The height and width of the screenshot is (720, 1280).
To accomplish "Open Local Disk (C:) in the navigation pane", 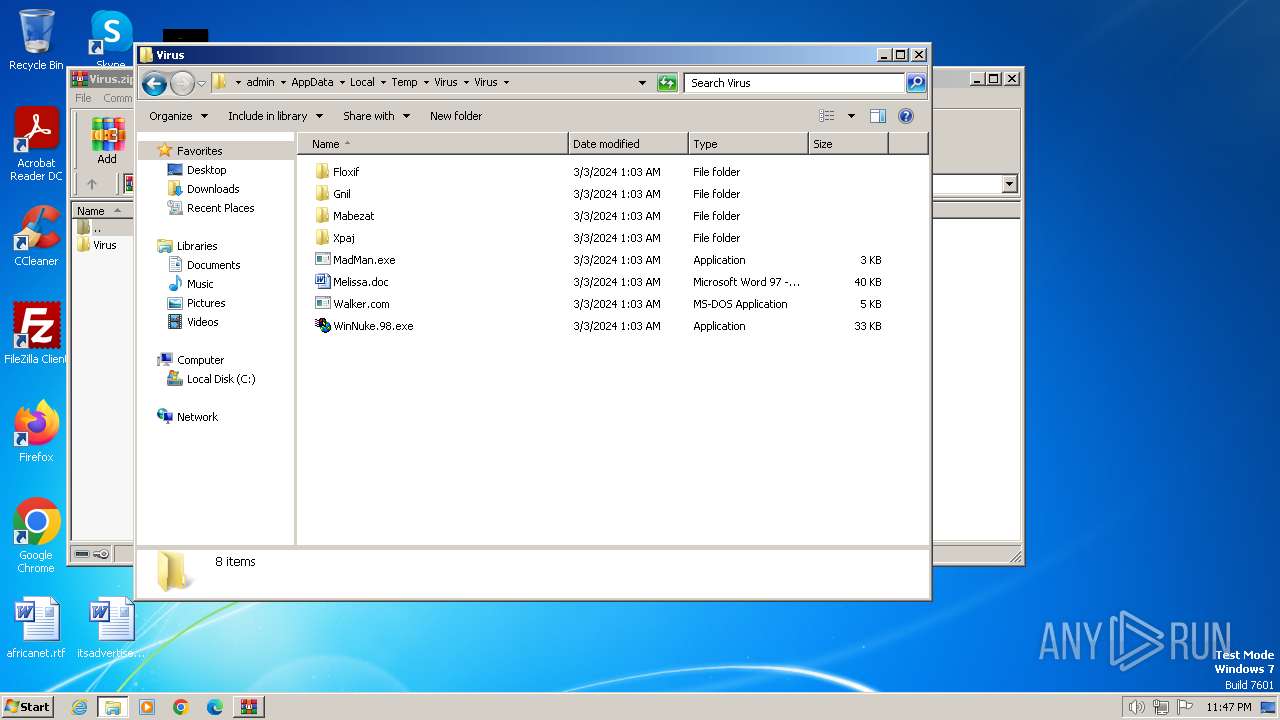I will click(220, 379).
